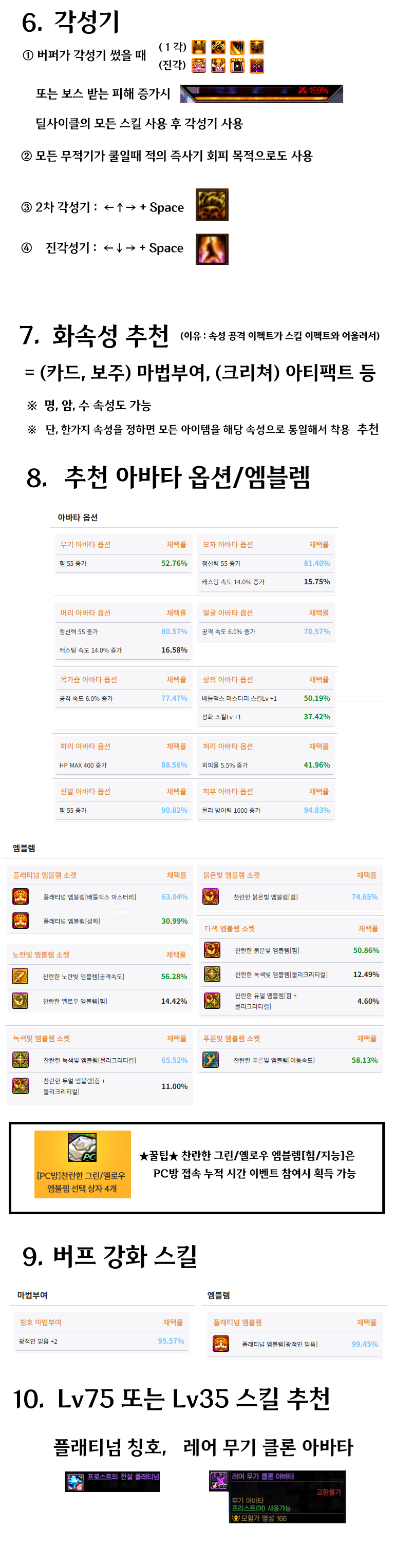Click the 배틀액스 마스터리 스킬Lv +1 row
The image size is (394, 1568).
click(239, 698)
